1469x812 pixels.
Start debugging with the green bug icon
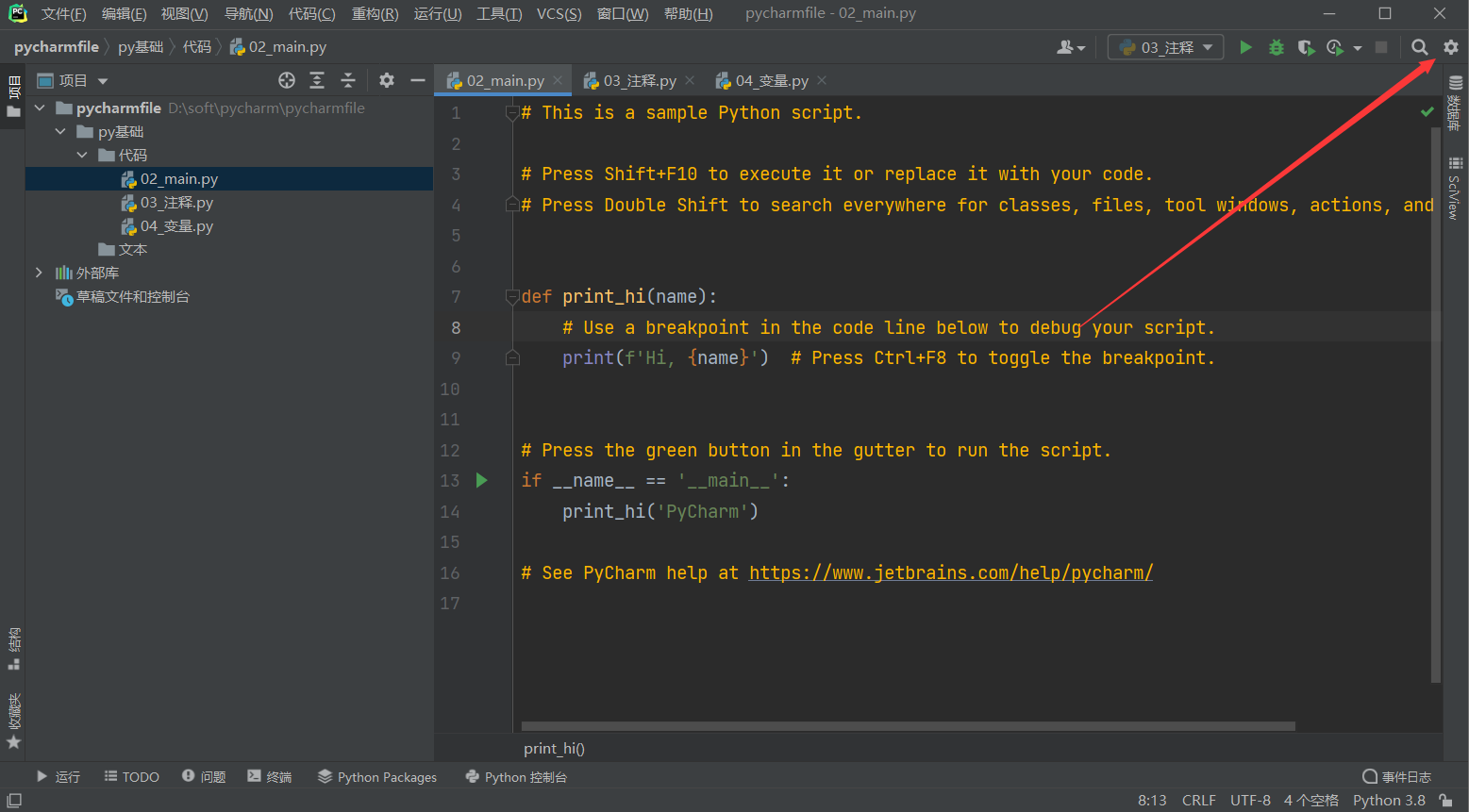tap(1277, 47)
